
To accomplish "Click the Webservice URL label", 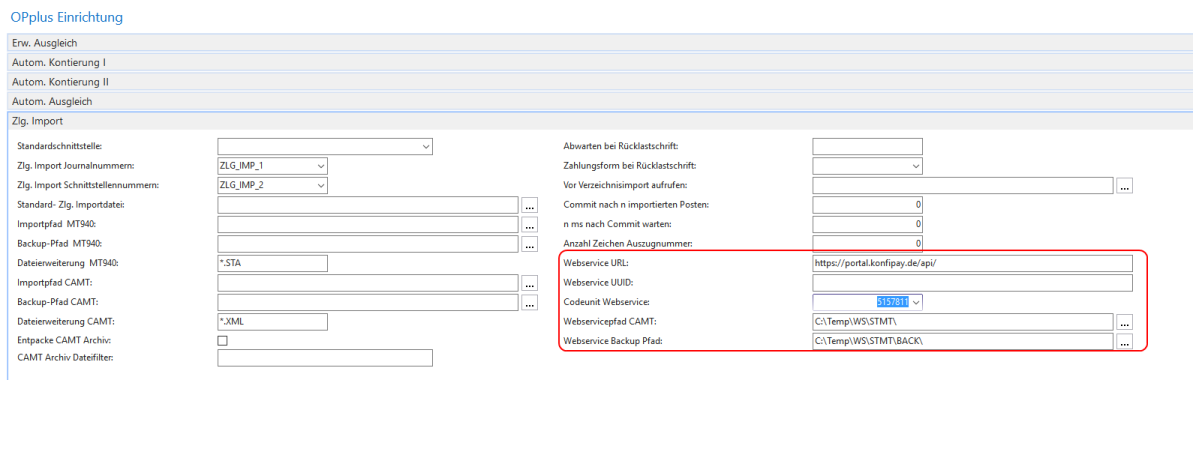I will pyautogui.click(x=596, y=264).
